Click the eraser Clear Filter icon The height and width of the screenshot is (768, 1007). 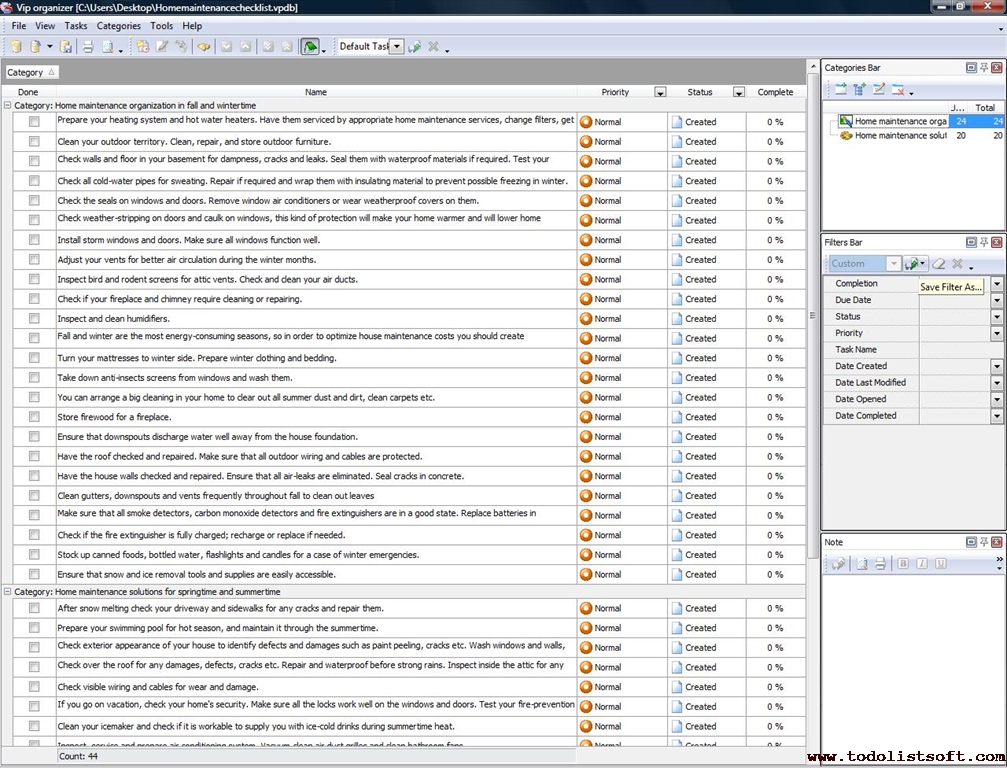pos(938,264)
